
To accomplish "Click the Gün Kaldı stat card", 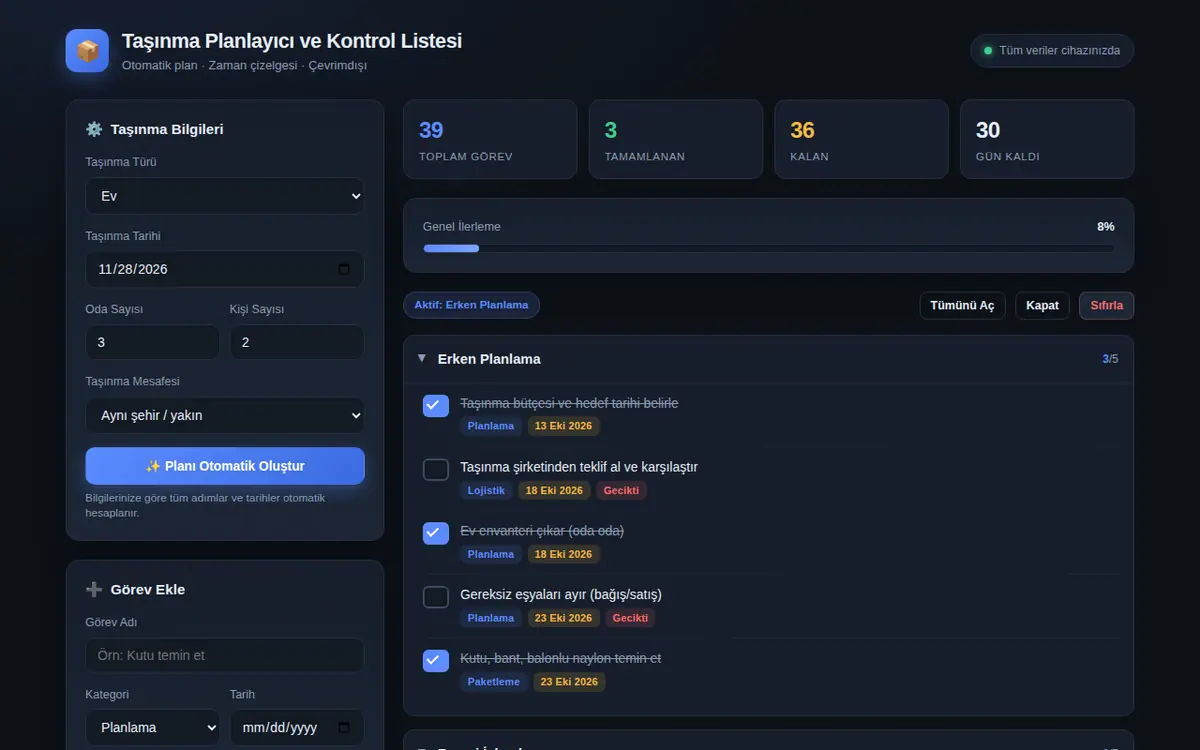I will point(1047,139).
